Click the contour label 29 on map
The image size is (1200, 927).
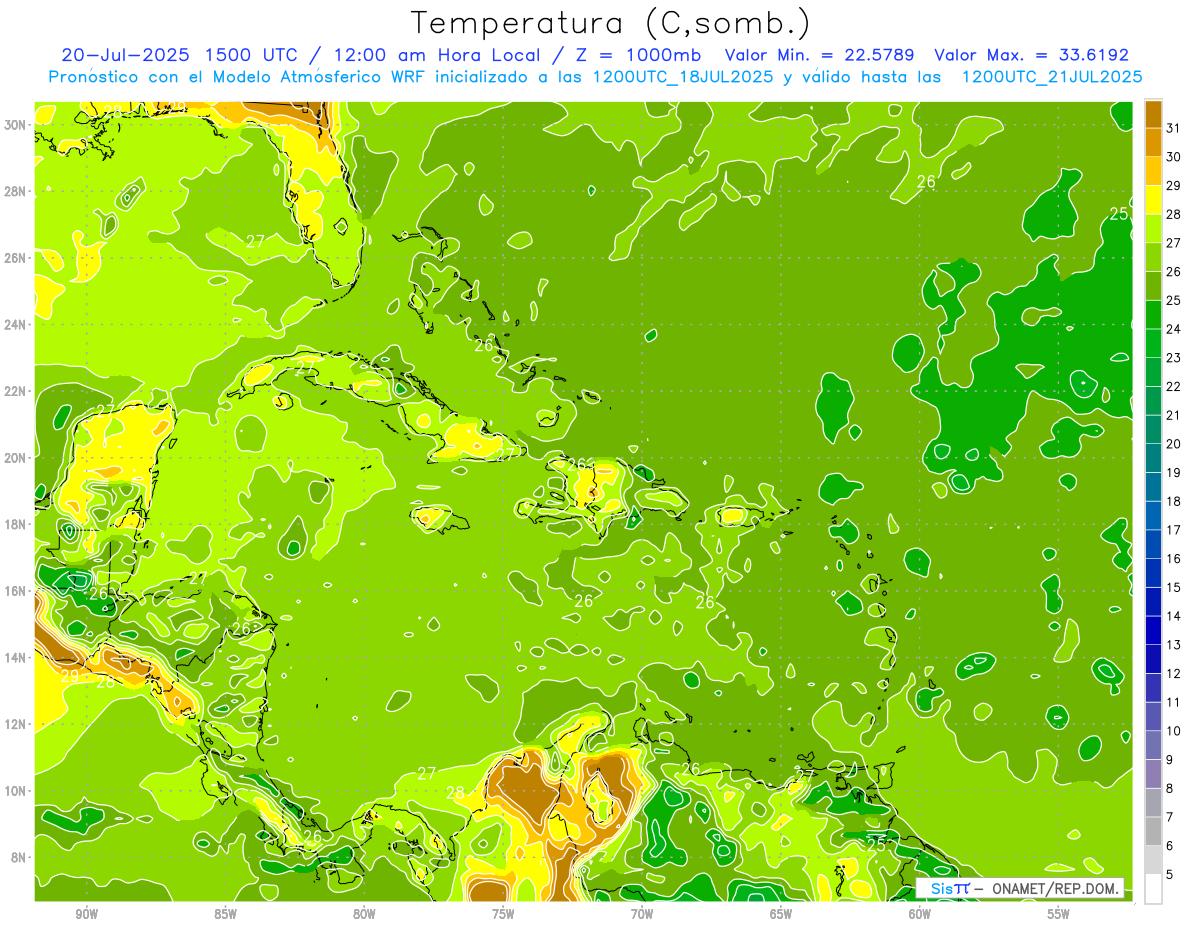click(x=70, y=676)
